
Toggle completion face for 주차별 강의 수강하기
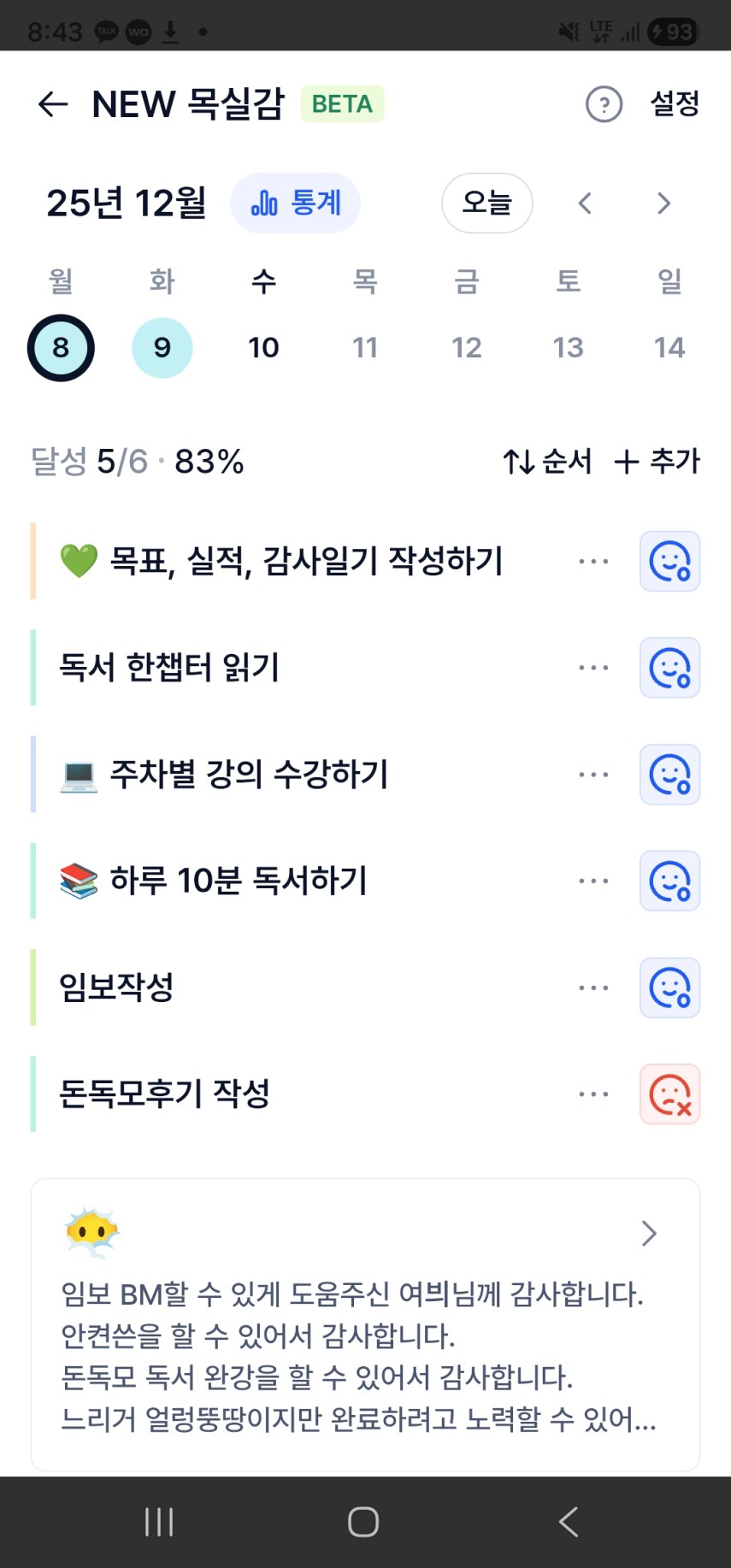[669, 775]
